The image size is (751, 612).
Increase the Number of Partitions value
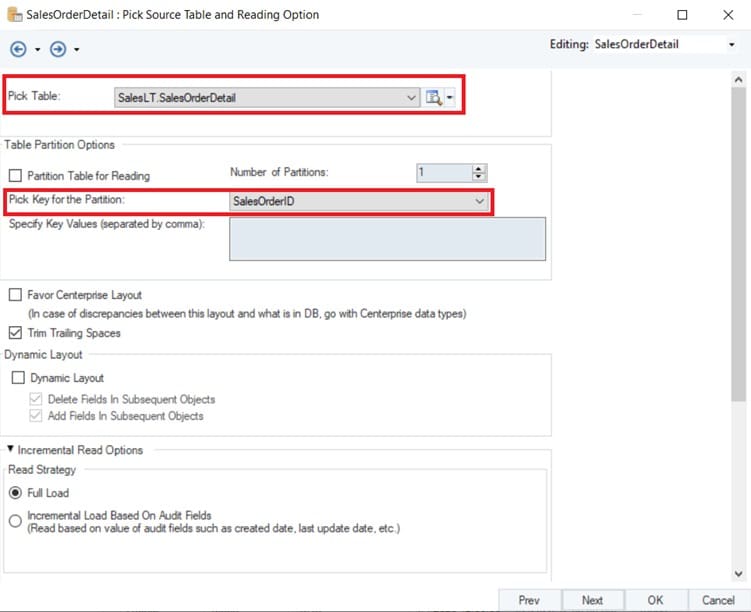tap(479, 168)
